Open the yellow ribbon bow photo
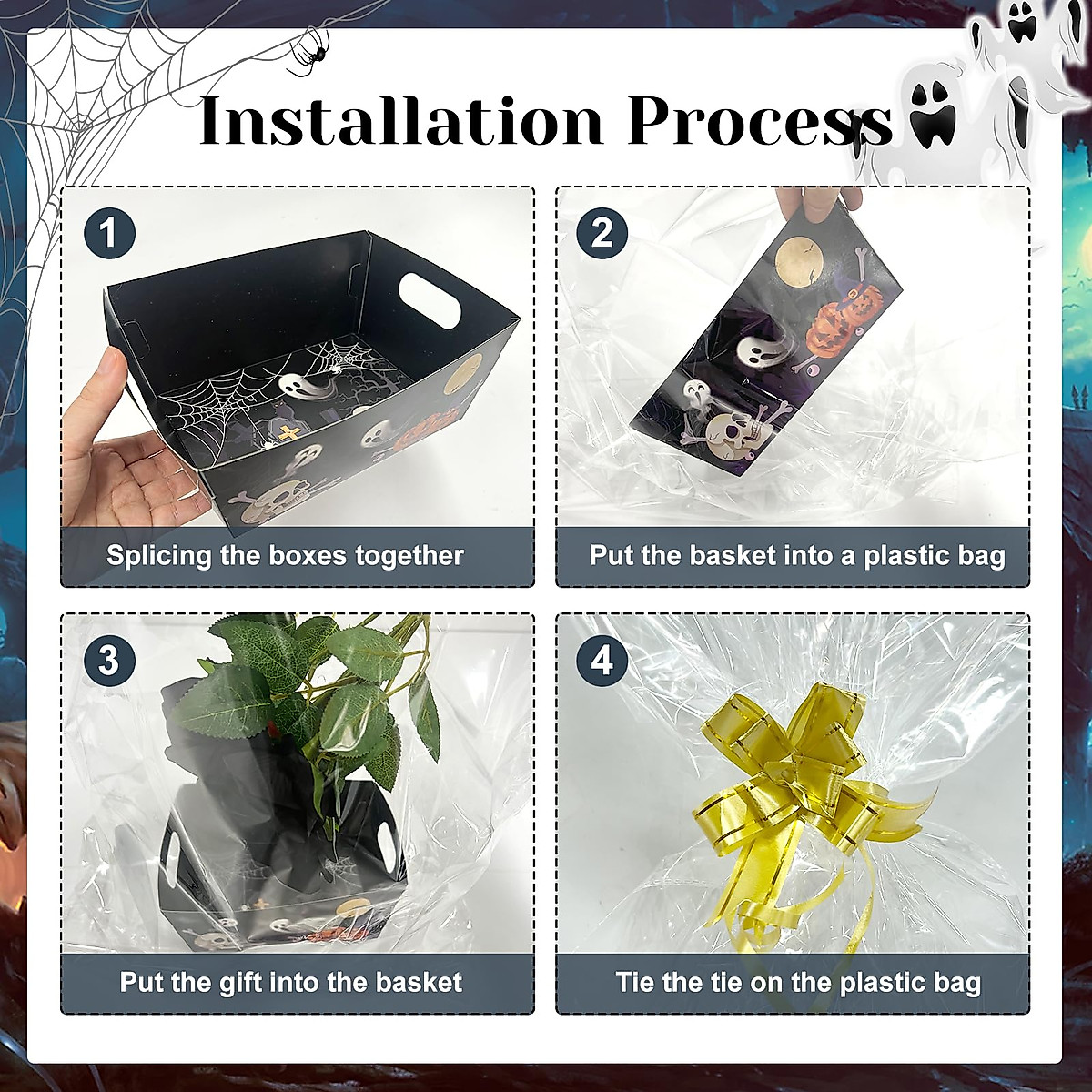 (x=793, y=784)
